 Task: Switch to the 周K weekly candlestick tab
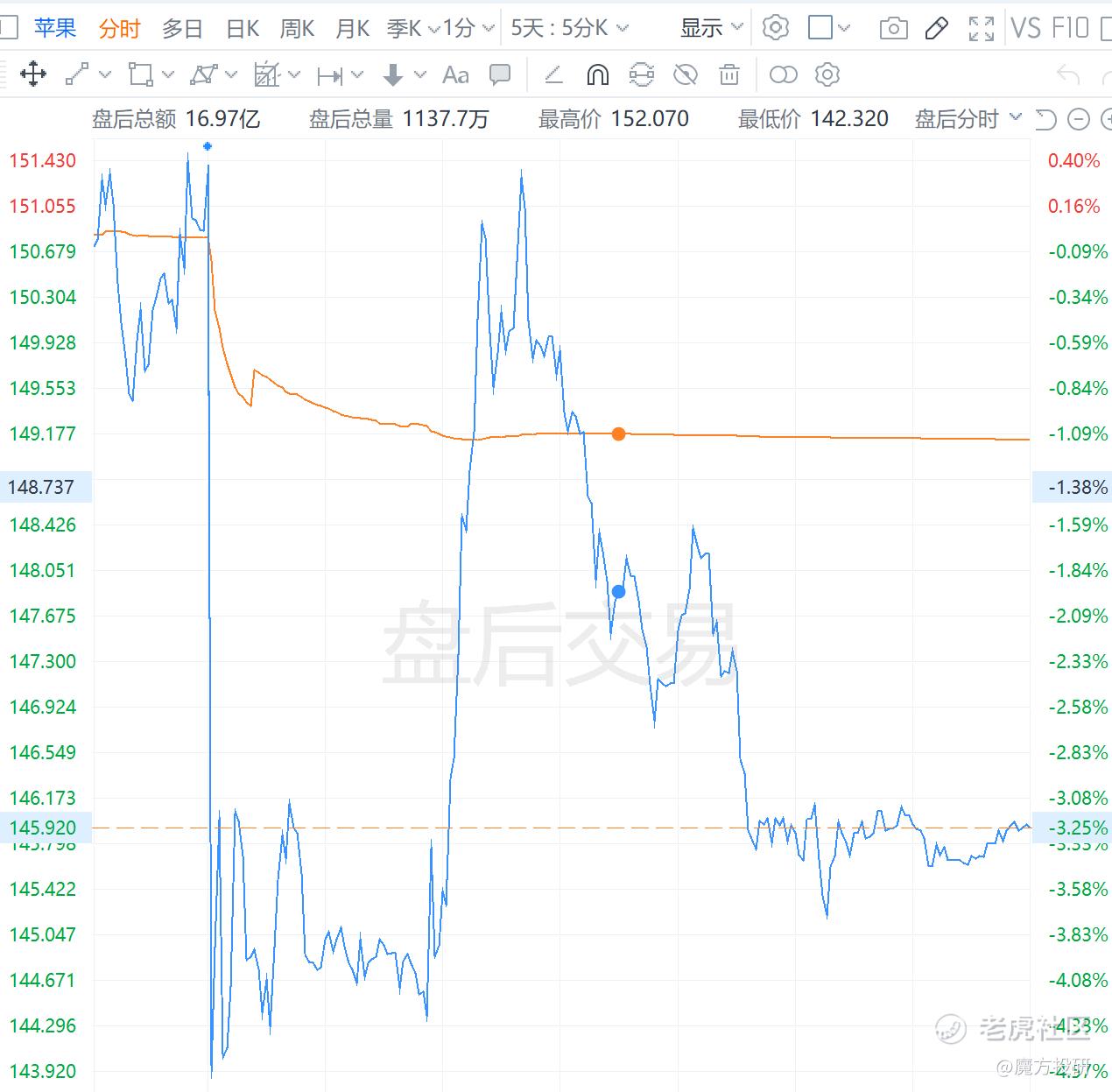pos(297,29)
